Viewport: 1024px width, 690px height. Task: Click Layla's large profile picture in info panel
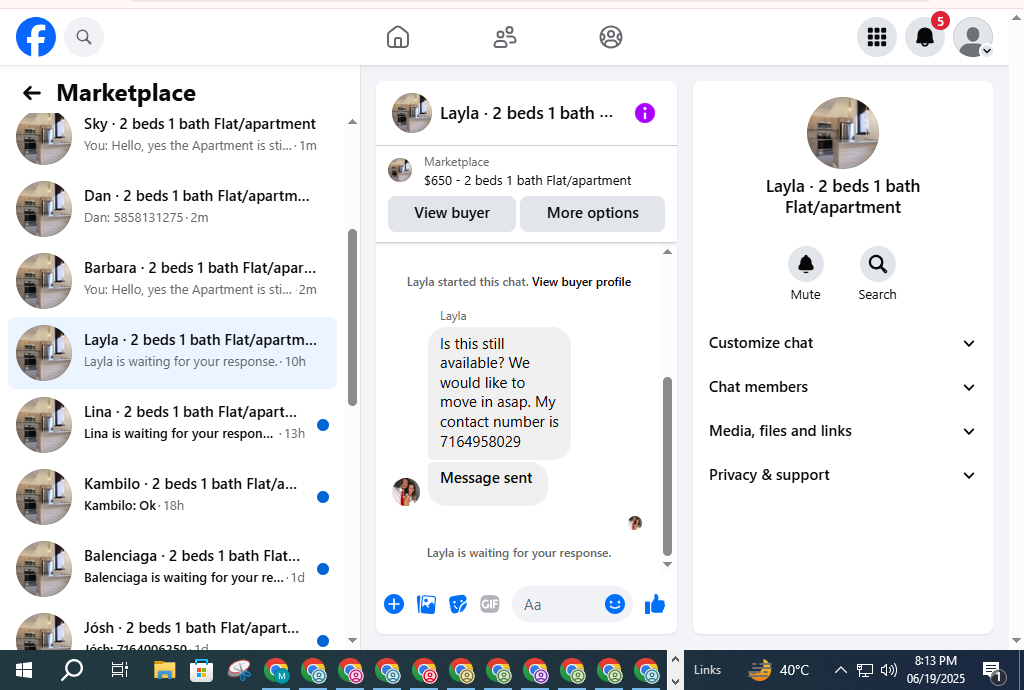point(842,133)
